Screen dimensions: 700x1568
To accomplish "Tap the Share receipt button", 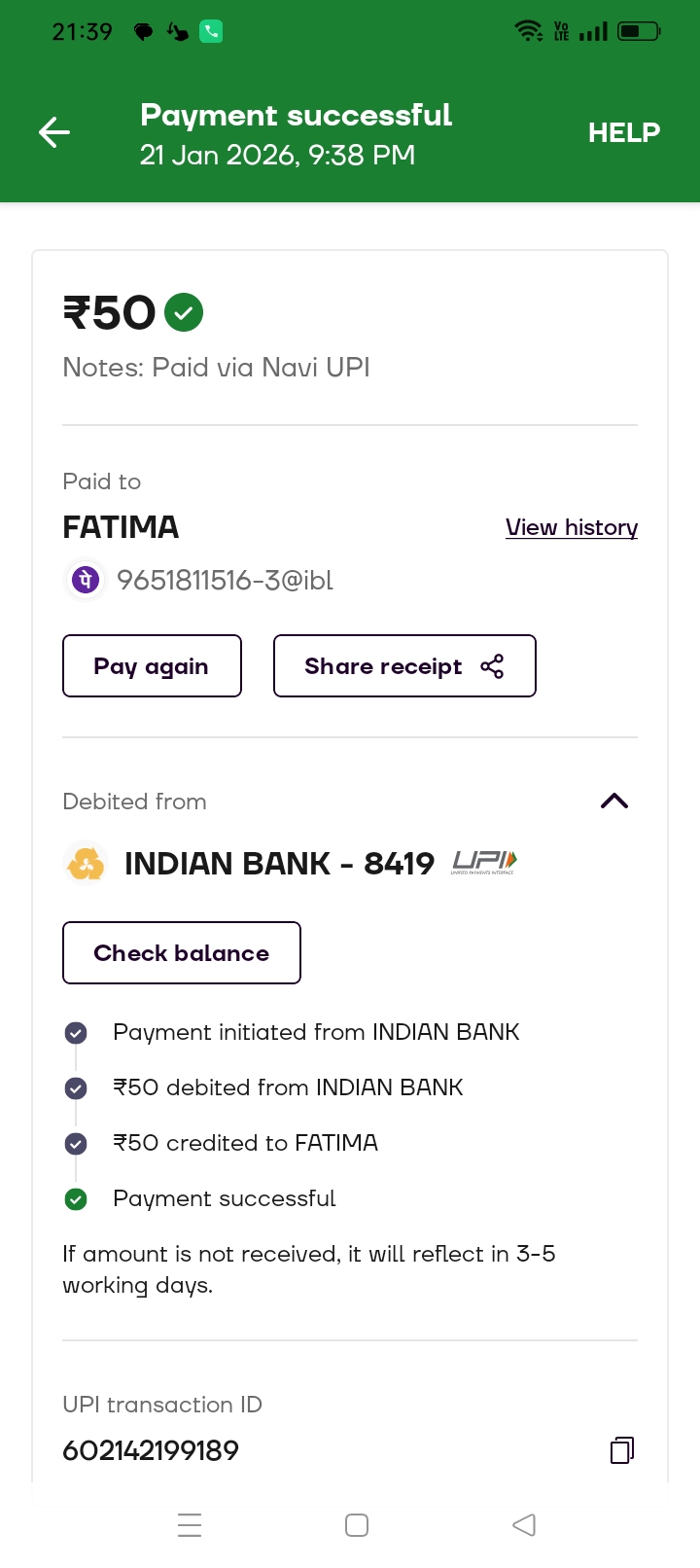I will click(x=404, y=666).
